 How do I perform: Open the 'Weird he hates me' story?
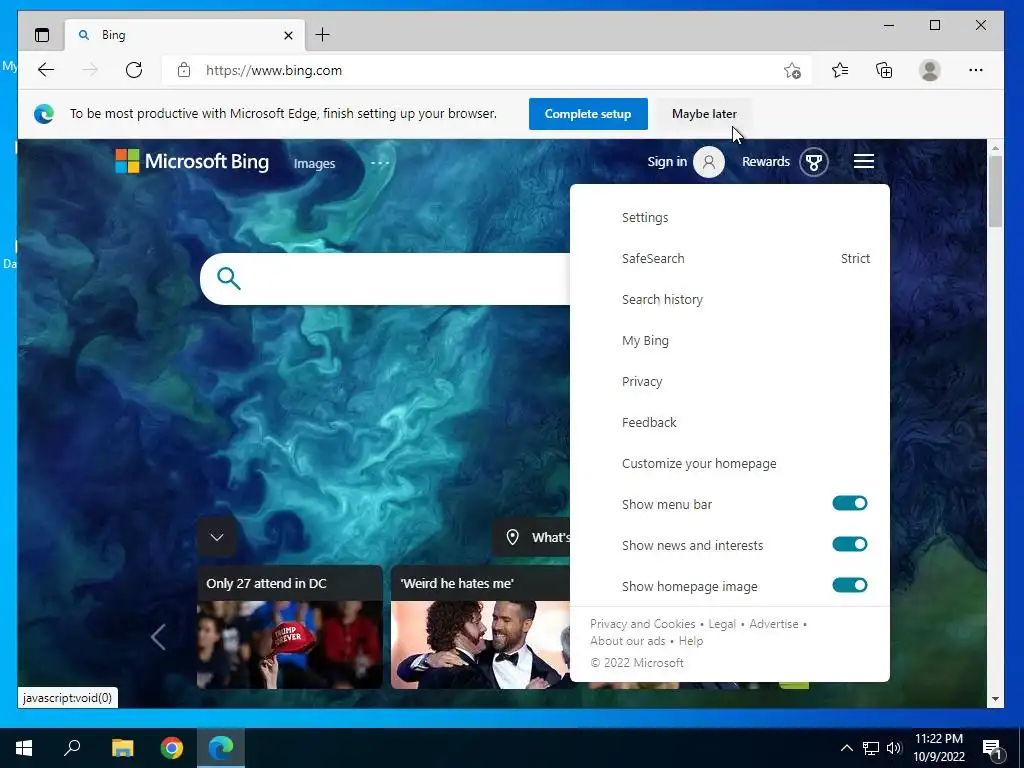click(481, 627)
